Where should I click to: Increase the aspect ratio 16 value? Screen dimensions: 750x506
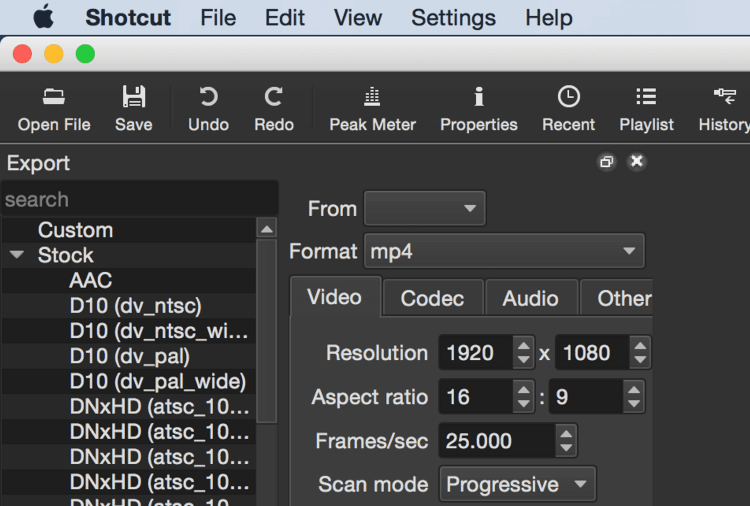(524, 389)
